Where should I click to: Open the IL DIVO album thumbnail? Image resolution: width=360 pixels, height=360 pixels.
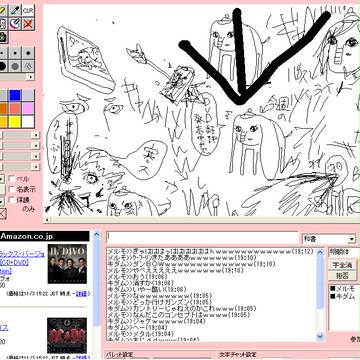67,264
